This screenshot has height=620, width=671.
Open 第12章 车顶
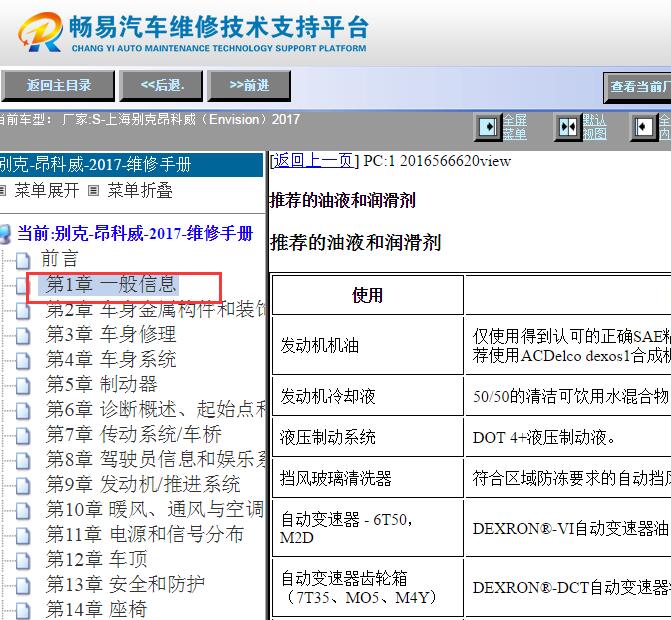(x=97, y=559)
